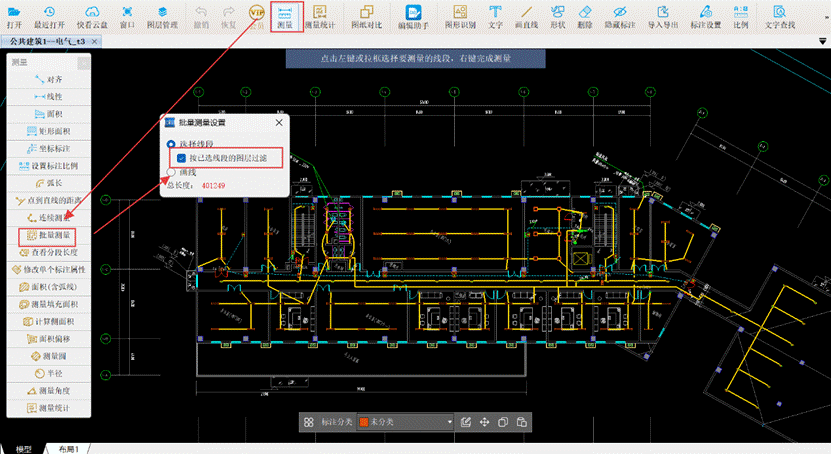
Task: Select the 画直线 draw line tool
Action: point(527,17)
